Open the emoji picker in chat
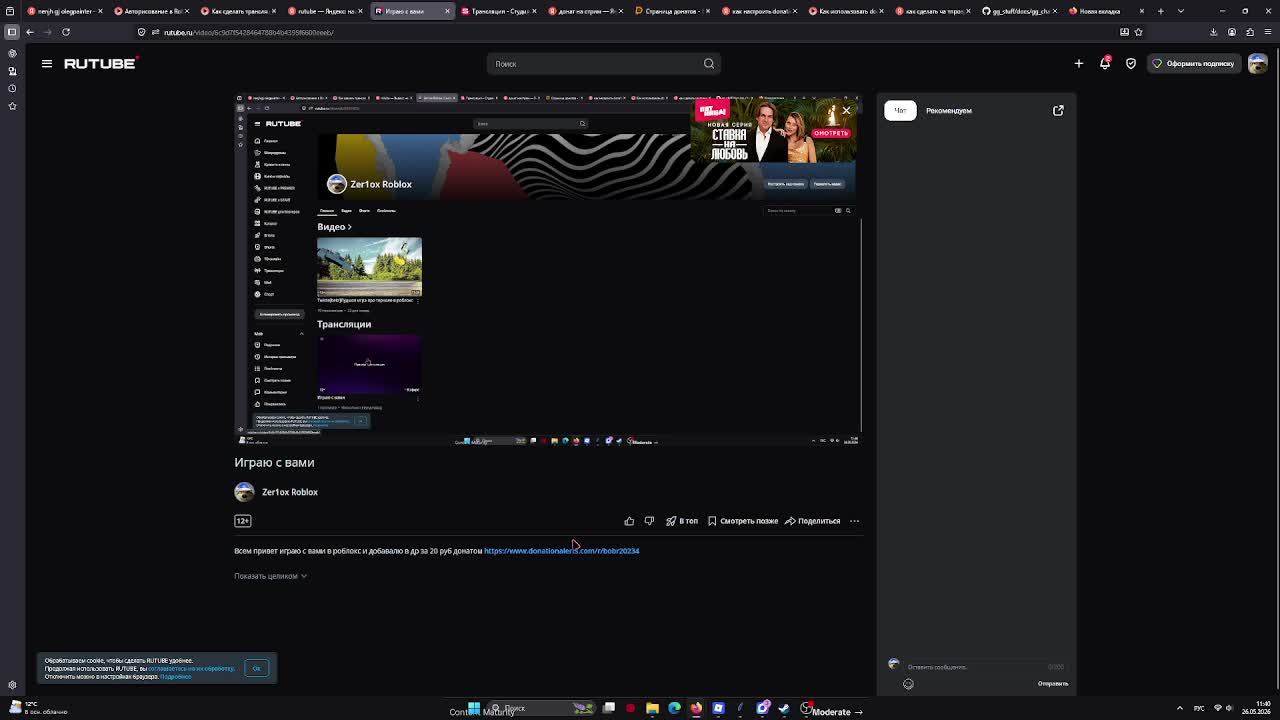Viewport: 1280px width, 720px height. 908,684
